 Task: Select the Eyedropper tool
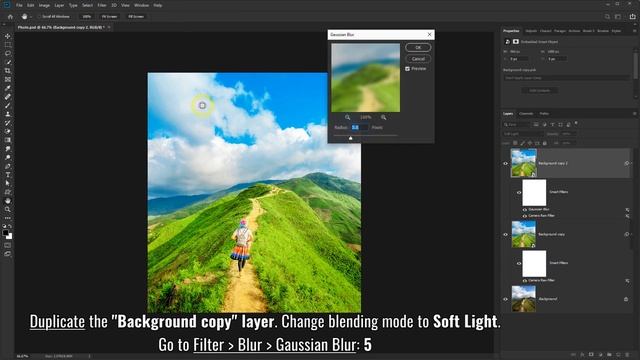click(8, 88)
